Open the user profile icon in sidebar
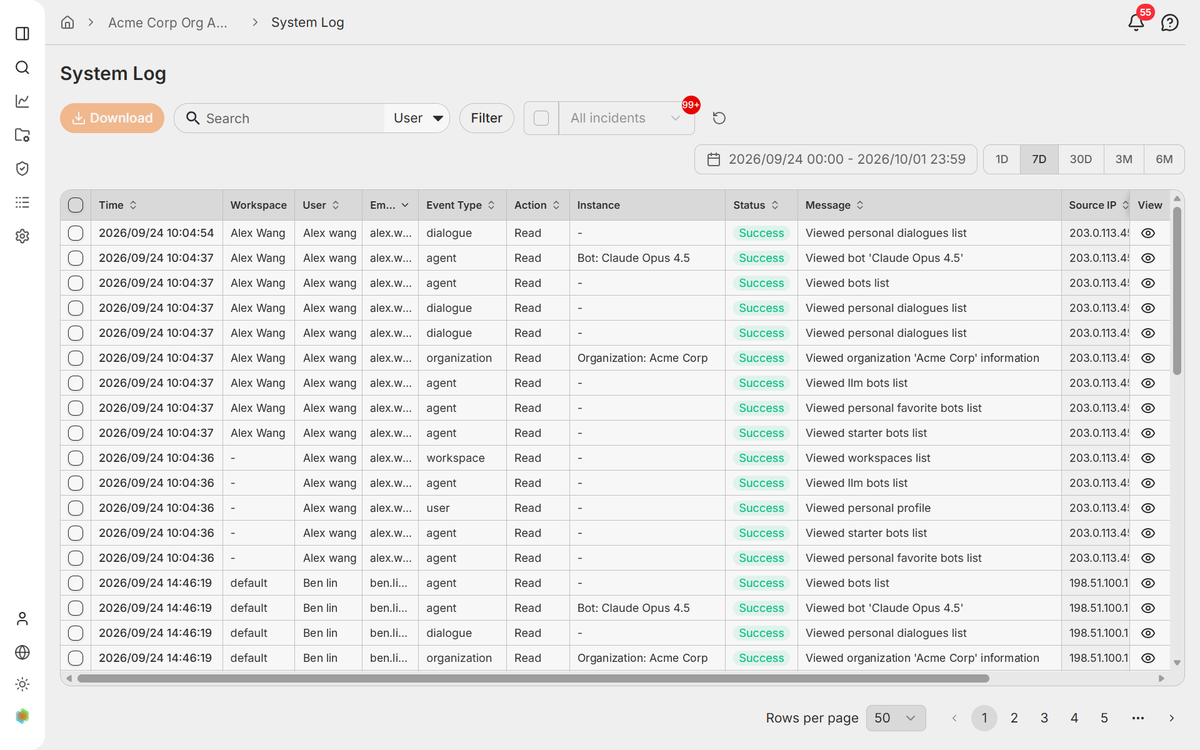This screenshot has height=750, width=1200. coord(22,619)
